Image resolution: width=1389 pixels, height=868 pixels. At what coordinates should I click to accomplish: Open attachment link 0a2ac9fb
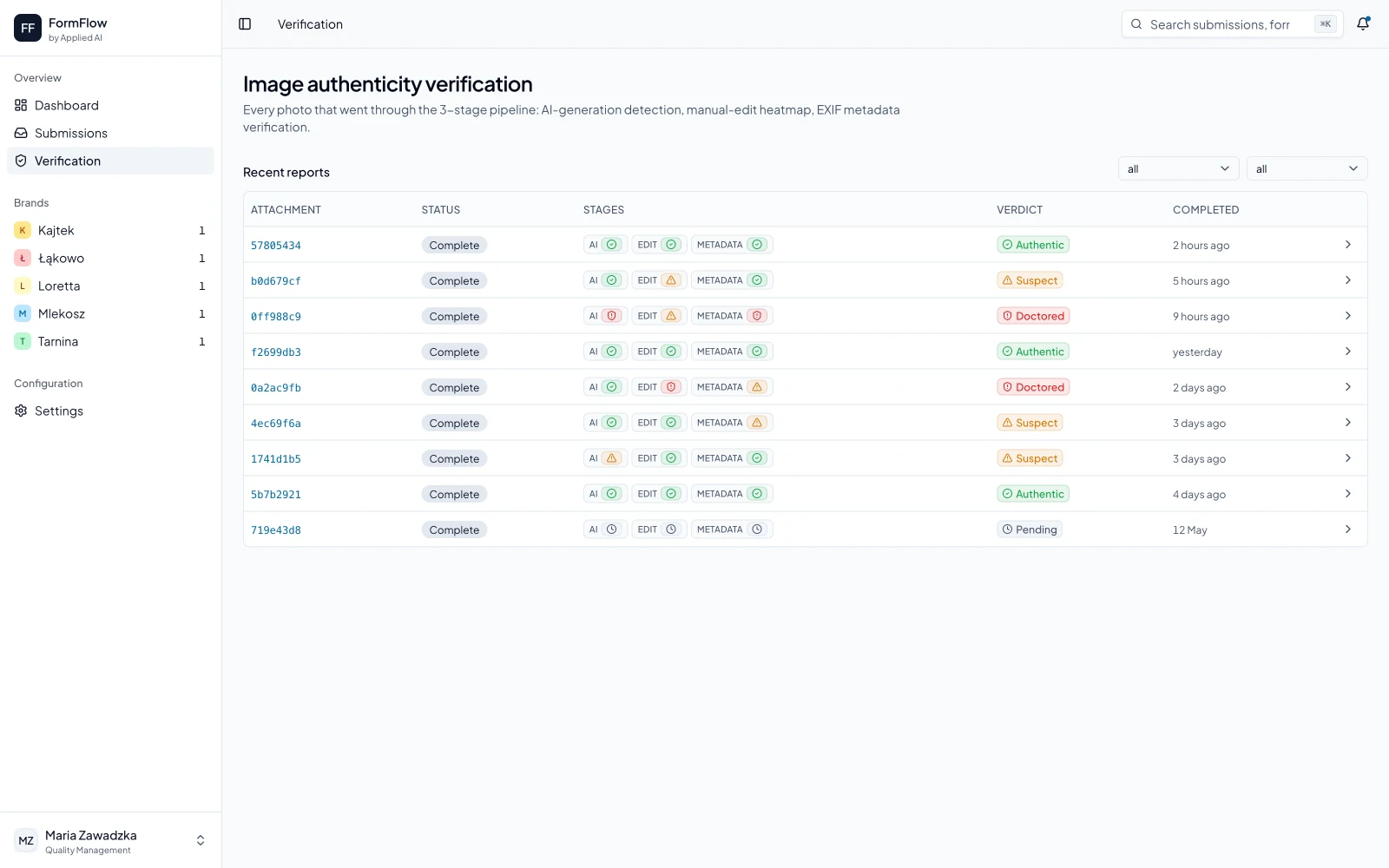(276, 388)
